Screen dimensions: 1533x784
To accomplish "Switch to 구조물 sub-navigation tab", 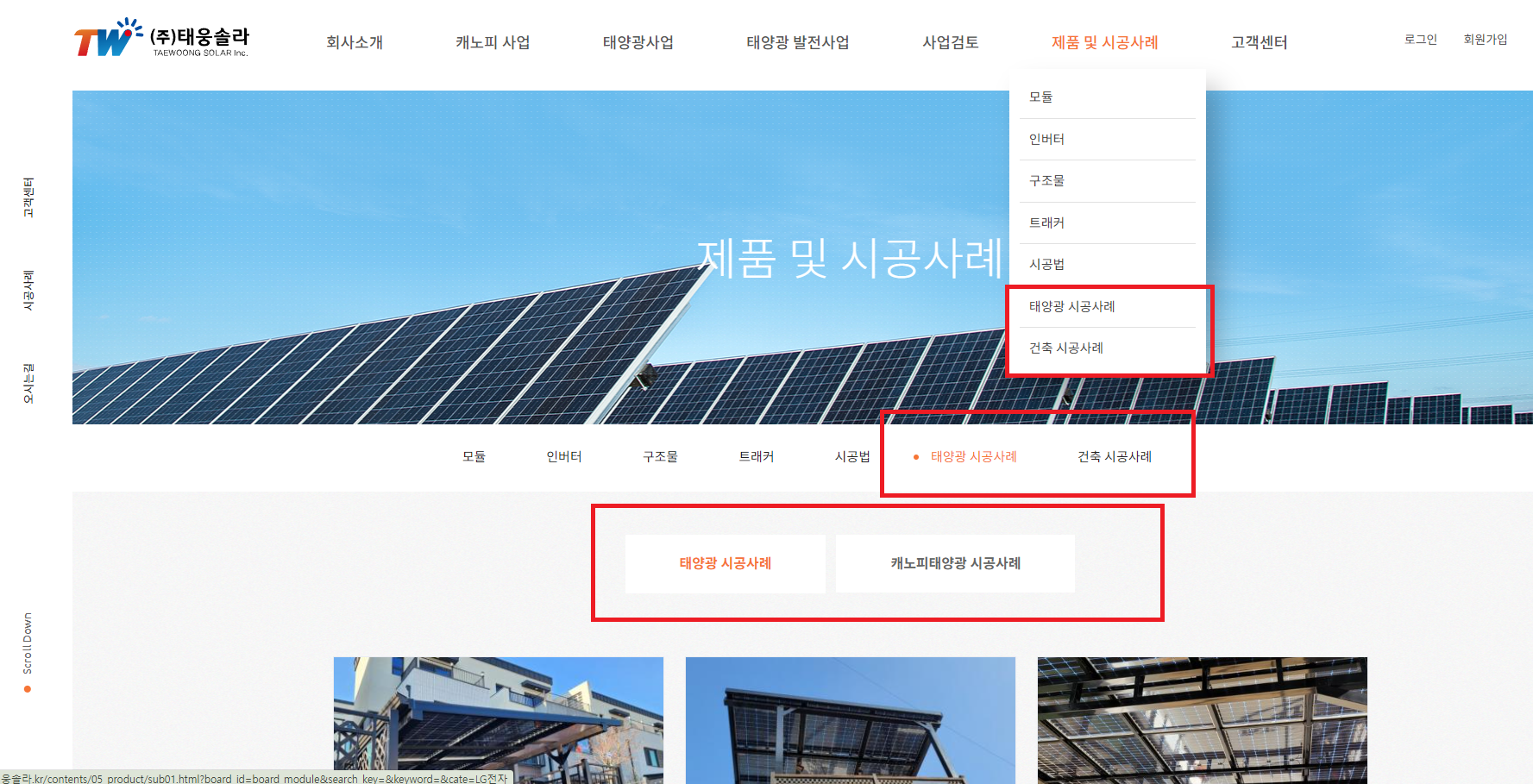I will [x=660, y=456].
